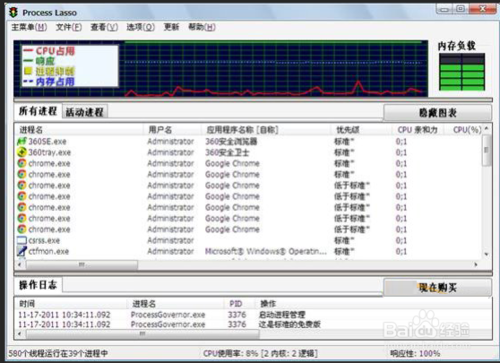Maximize the Process Lasso window
The height and width of the screenshot is (363, 500).
click(461, 9)
